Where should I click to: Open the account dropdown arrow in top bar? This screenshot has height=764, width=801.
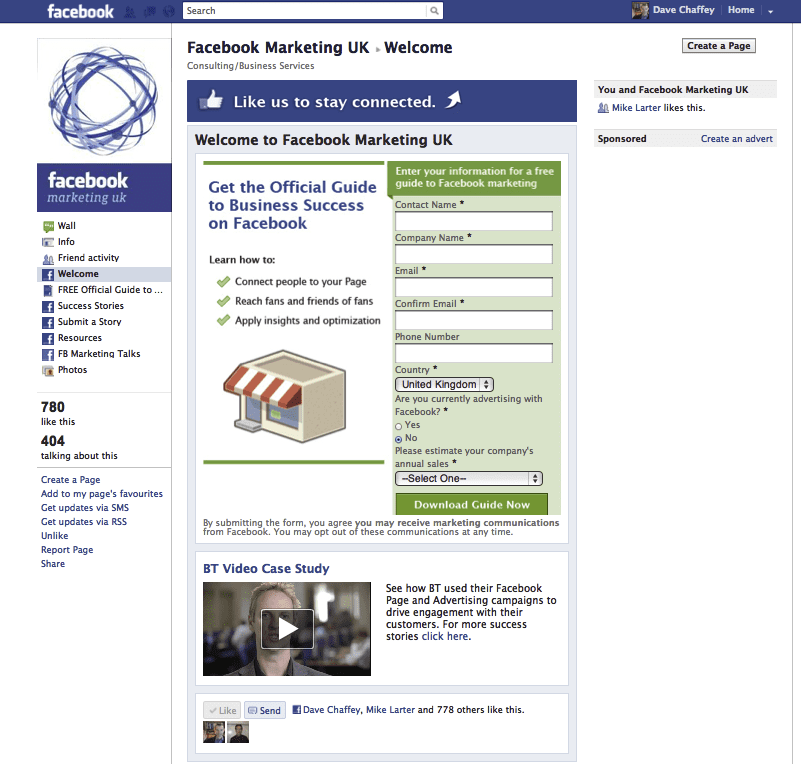pos(770,11)
